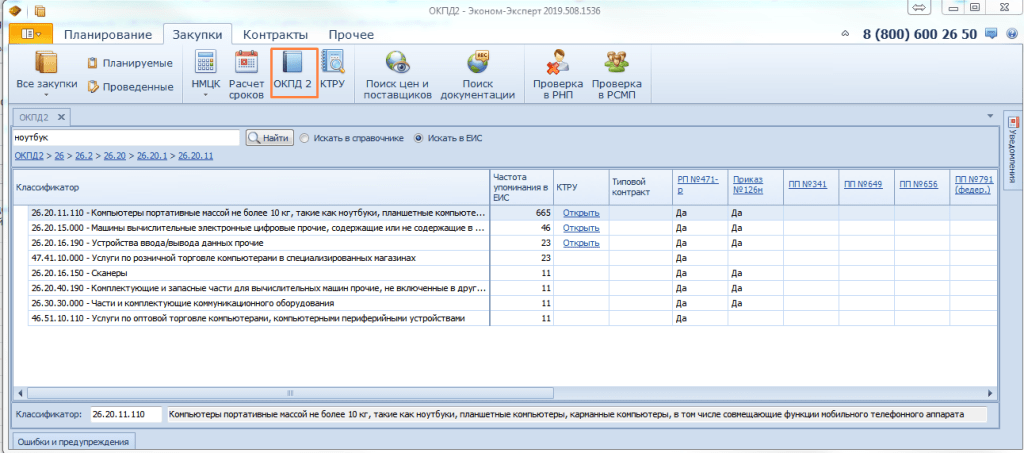Open the КТРУ catalog tool
Screen dimensions: 1024x453
click(333, 69)
